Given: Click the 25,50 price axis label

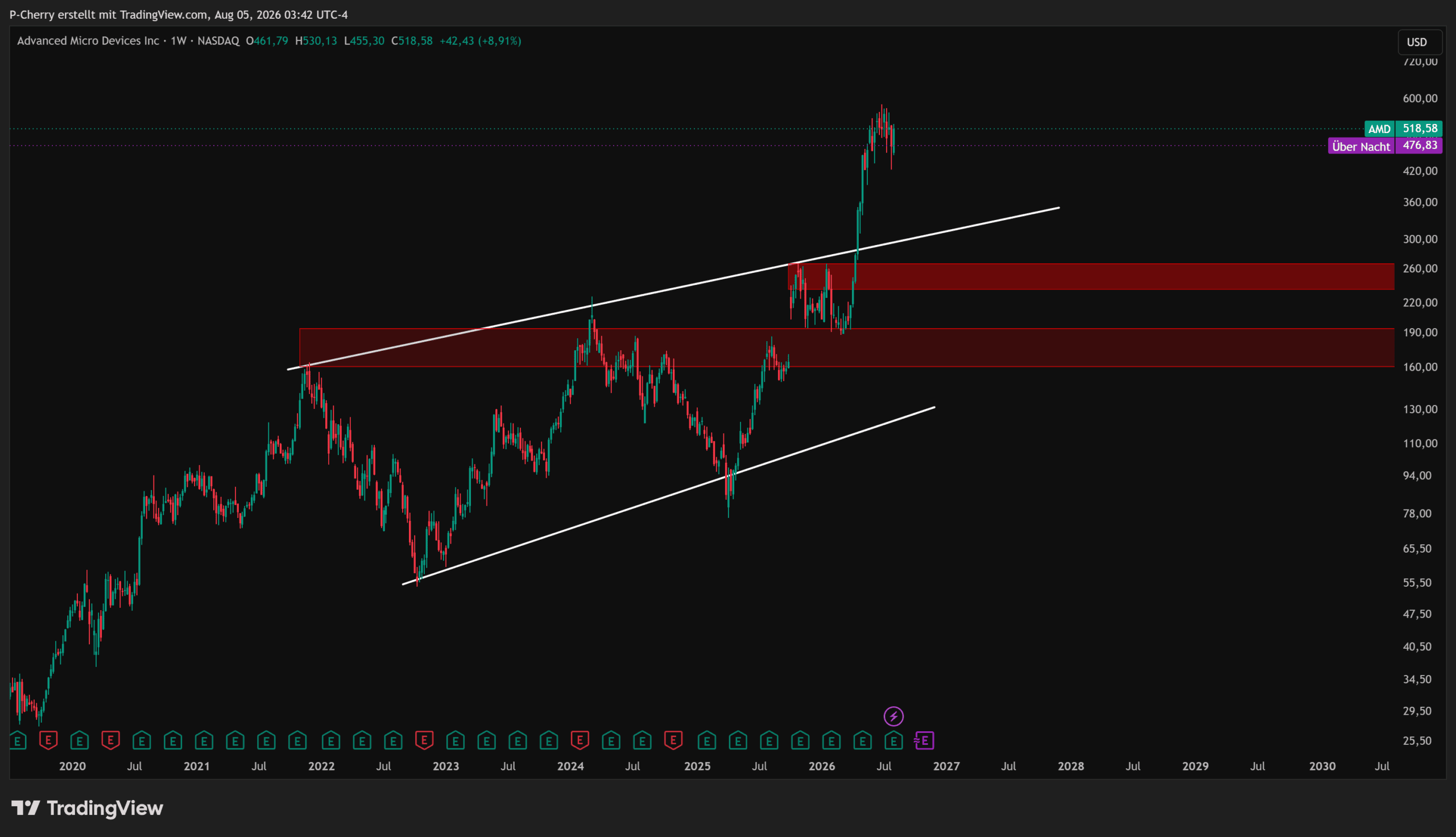Looking at the screenshot, I should click(x=1417, y=741).
